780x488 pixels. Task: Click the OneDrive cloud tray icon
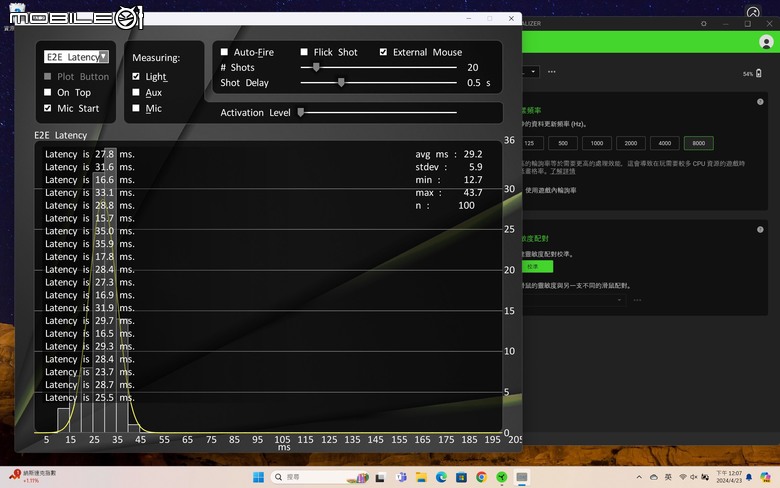(654, 478)
